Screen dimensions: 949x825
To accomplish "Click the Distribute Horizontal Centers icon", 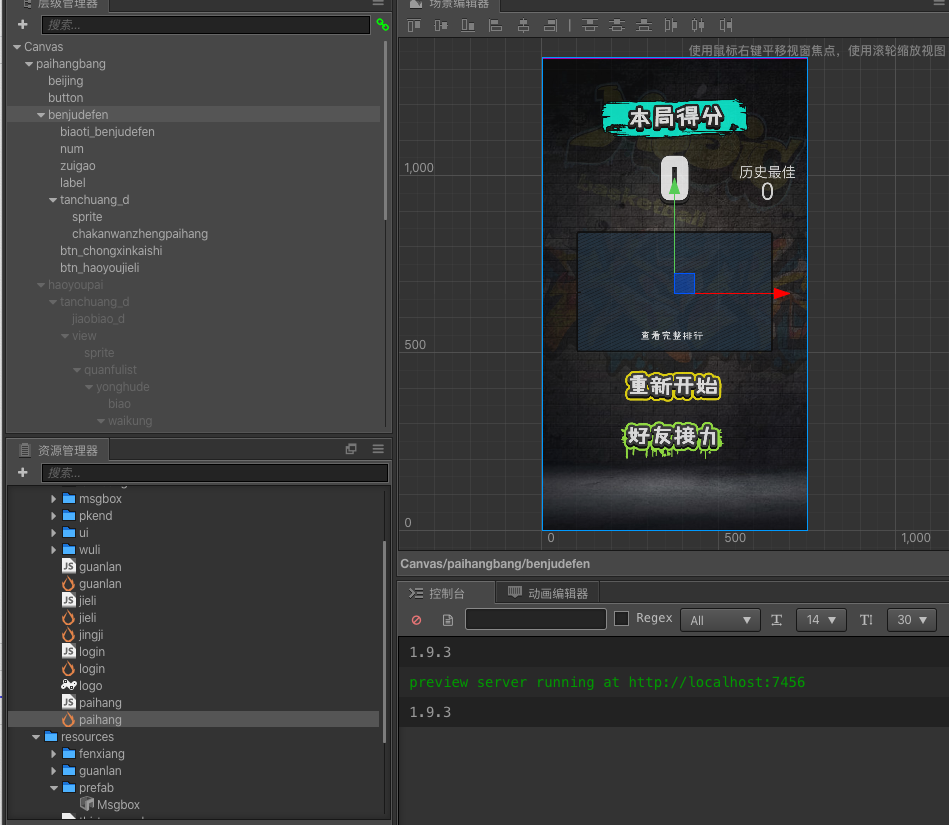I will pos(698,25).
